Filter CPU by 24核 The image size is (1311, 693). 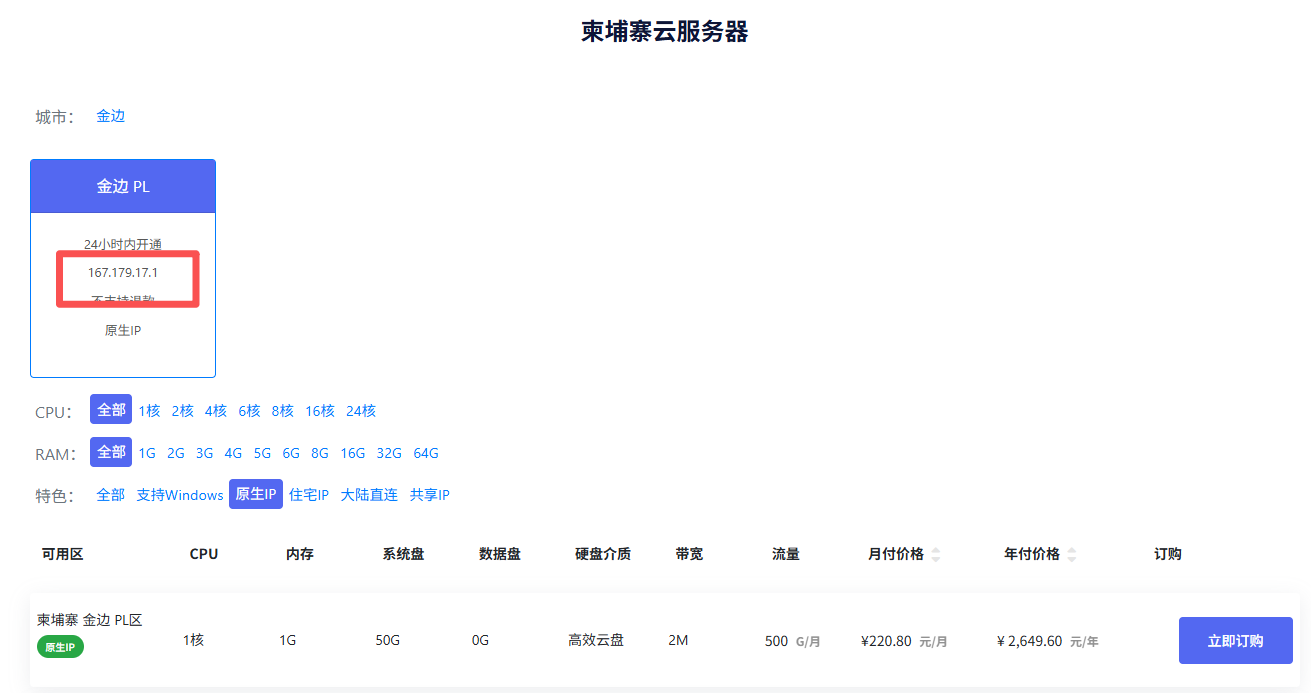coord(360,411)
